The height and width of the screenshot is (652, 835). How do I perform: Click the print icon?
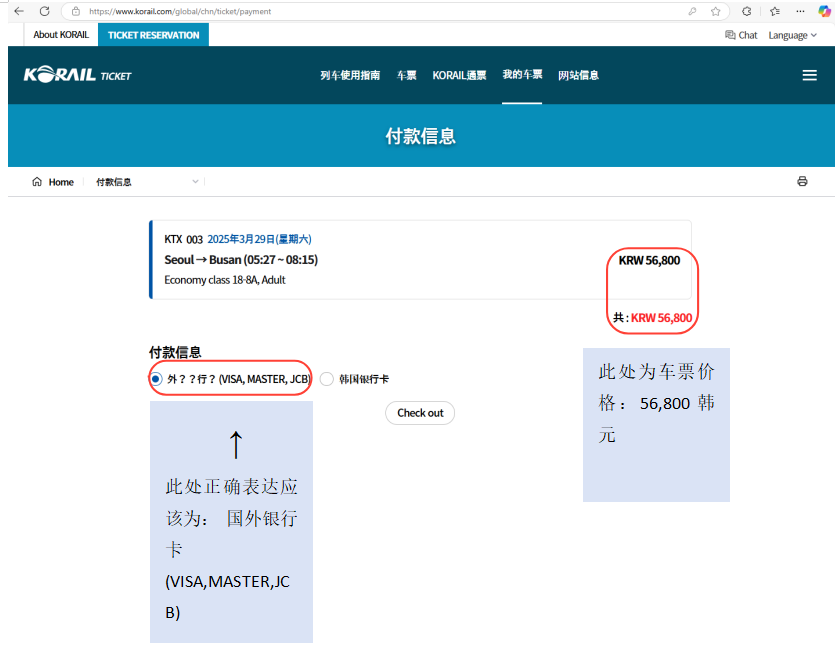tap(802, 182)
